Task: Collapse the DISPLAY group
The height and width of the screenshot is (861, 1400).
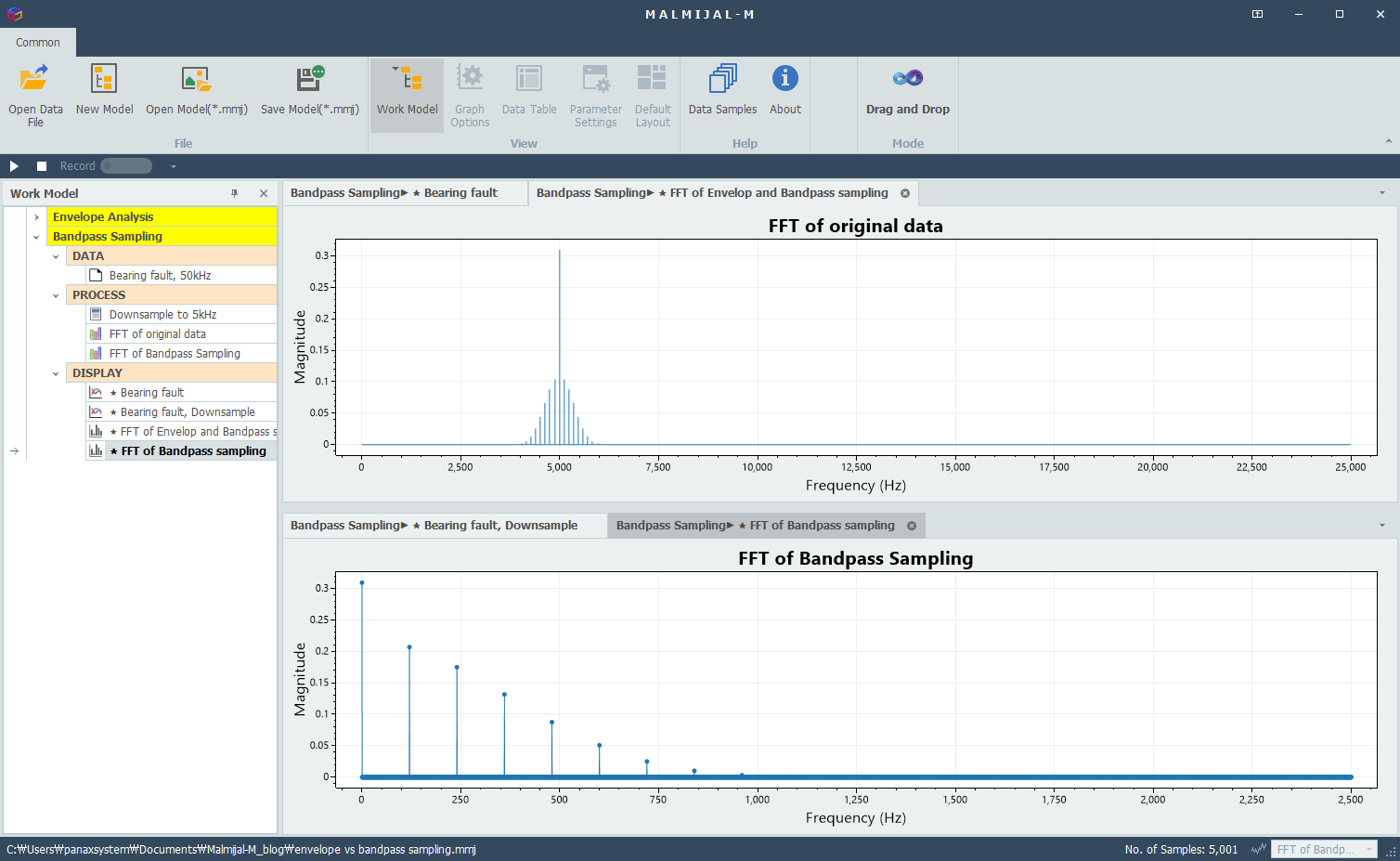Action: 56,373
